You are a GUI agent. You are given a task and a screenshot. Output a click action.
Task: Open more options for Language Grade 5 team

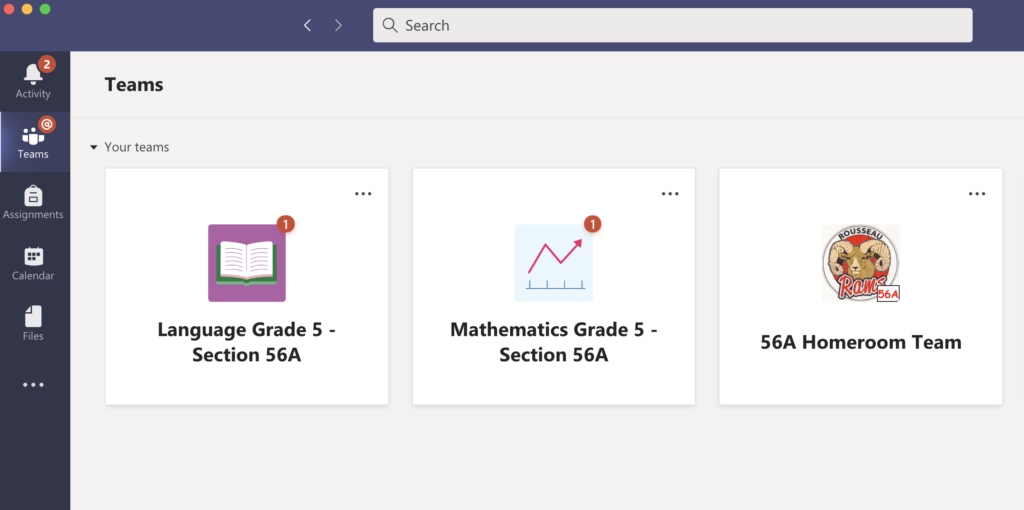point(363,194)
